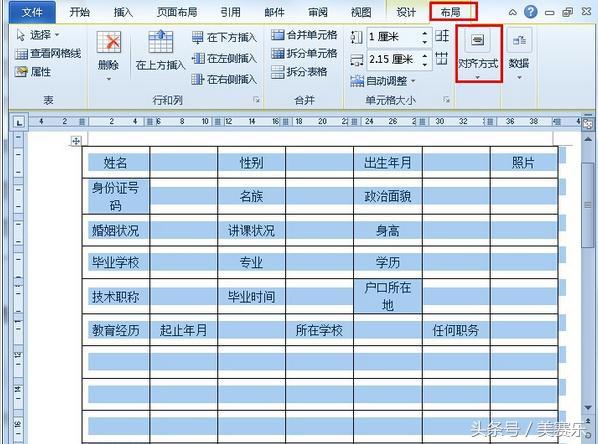Click the ribbon minimize caret icon
The width and height of the screenshot is (598, 444).
tap(512, 12)
